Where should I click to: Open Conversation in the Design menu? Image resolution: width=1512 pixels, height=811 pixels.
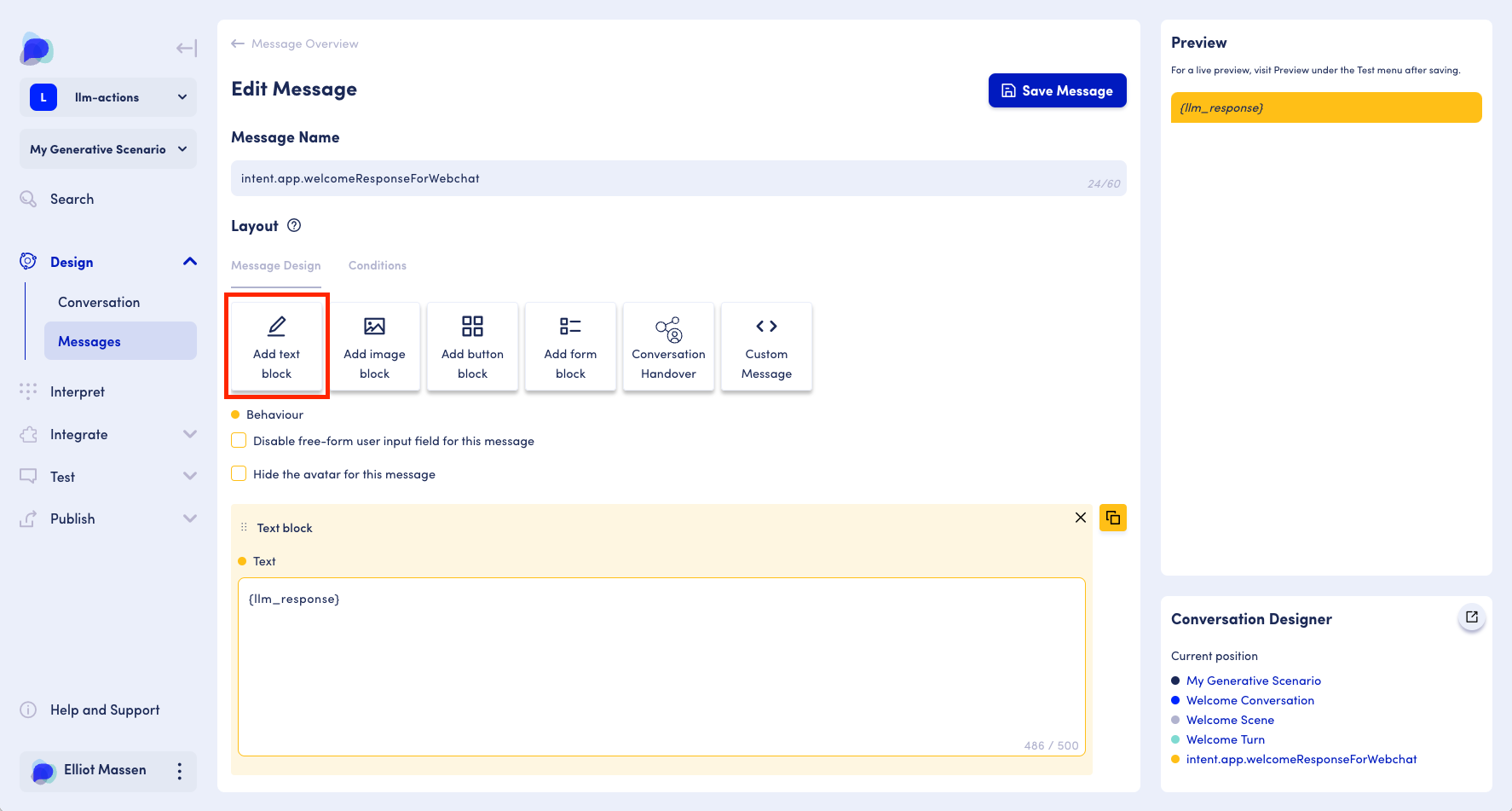pyautogui.click(x=99, y=302)
